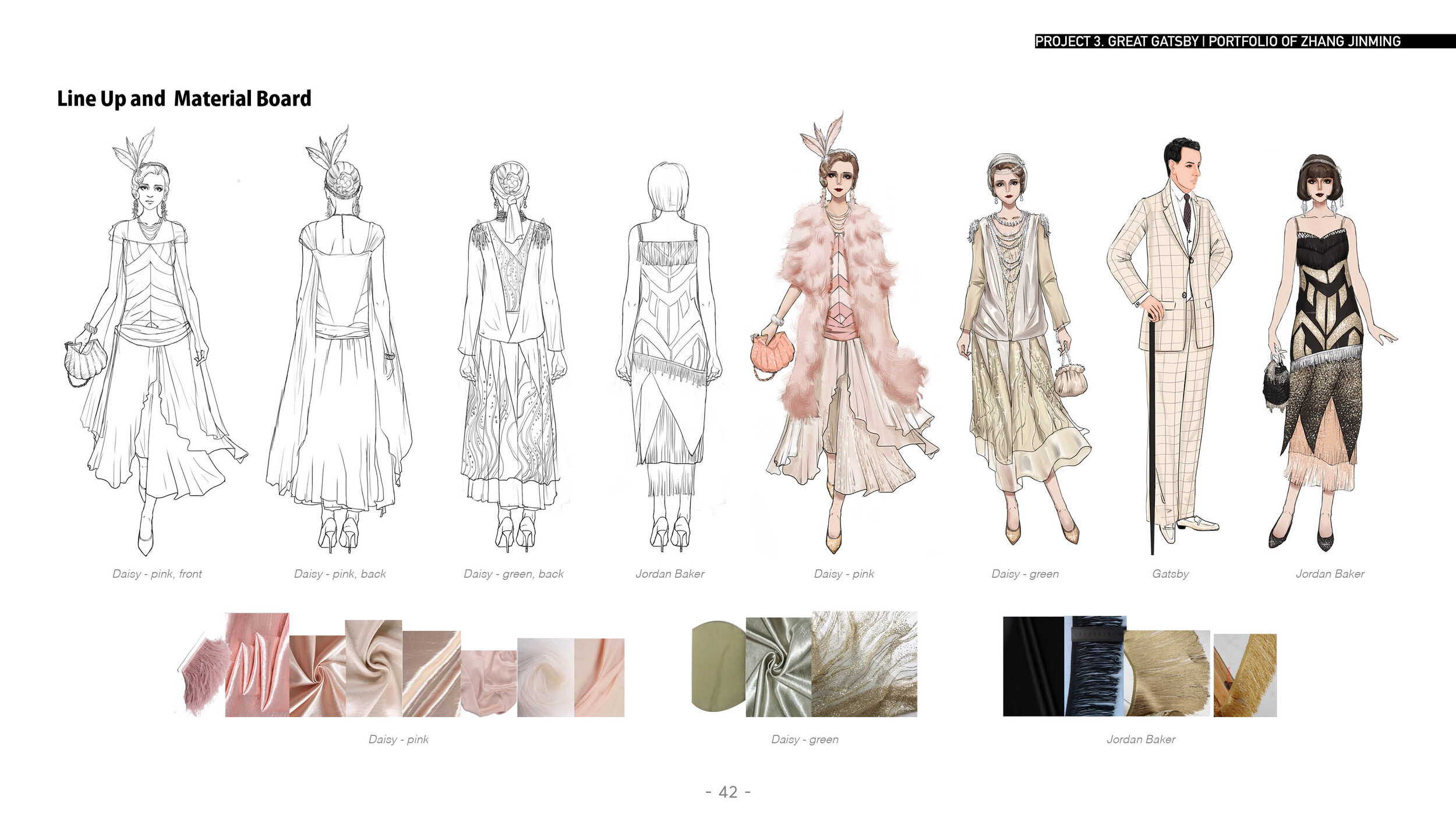Viewport: 1456px width, 819px height.
Task: Select the colored Daisy pink feather coat figure
Action: click(844, 333)
